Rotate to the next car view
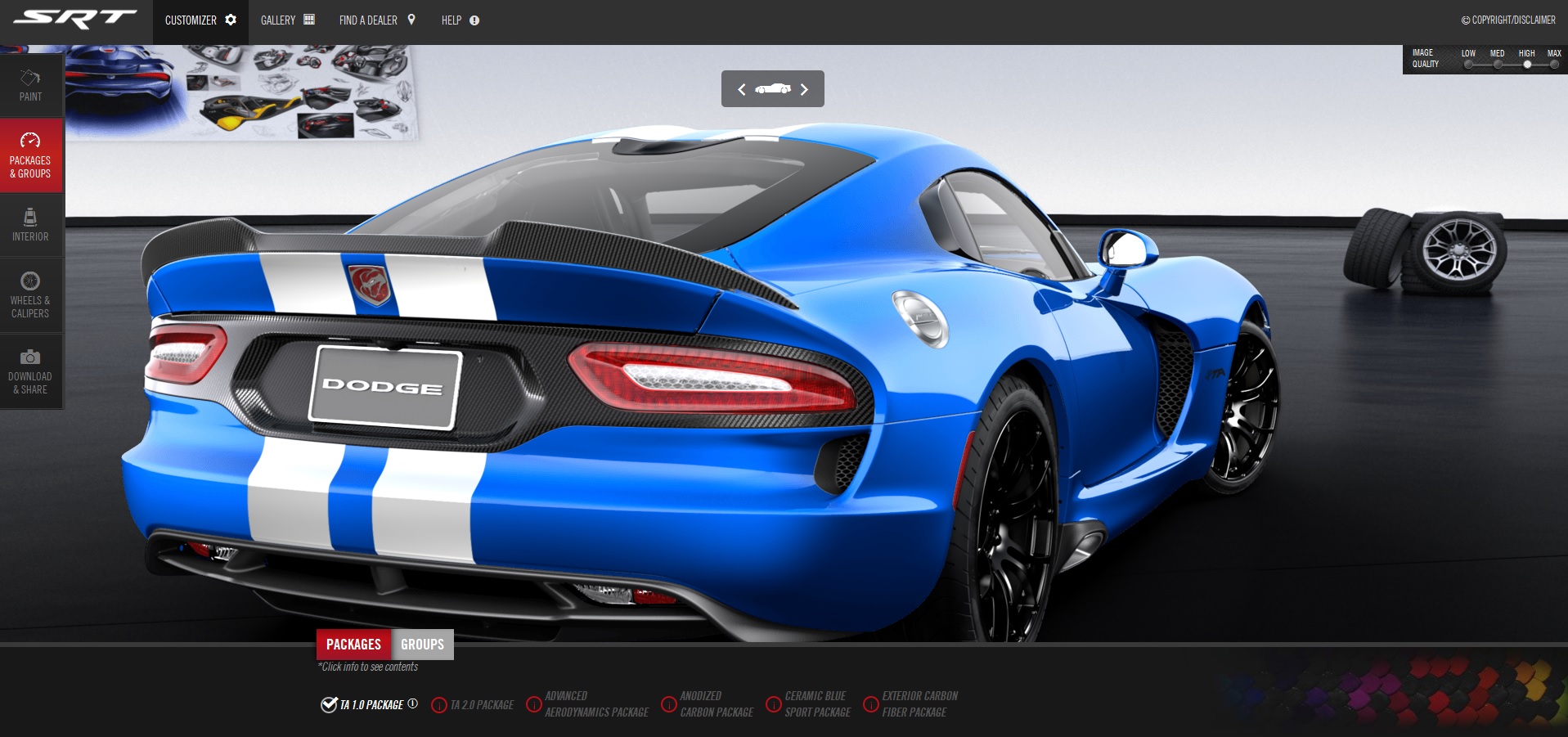 (804, 89)
